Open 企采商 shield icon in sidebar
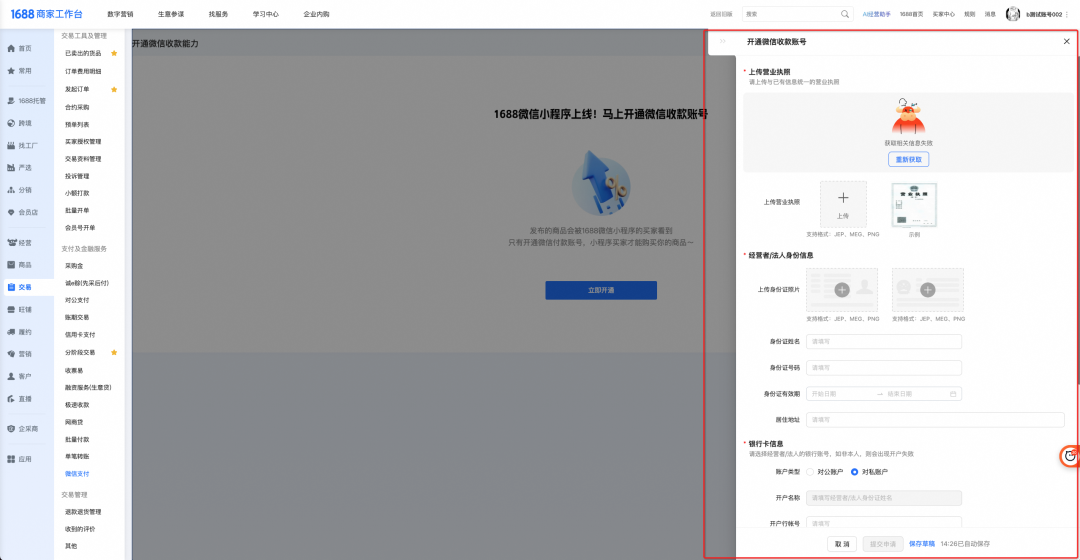This screenshot has width=1080, height=560. click(x=11, y=428)
